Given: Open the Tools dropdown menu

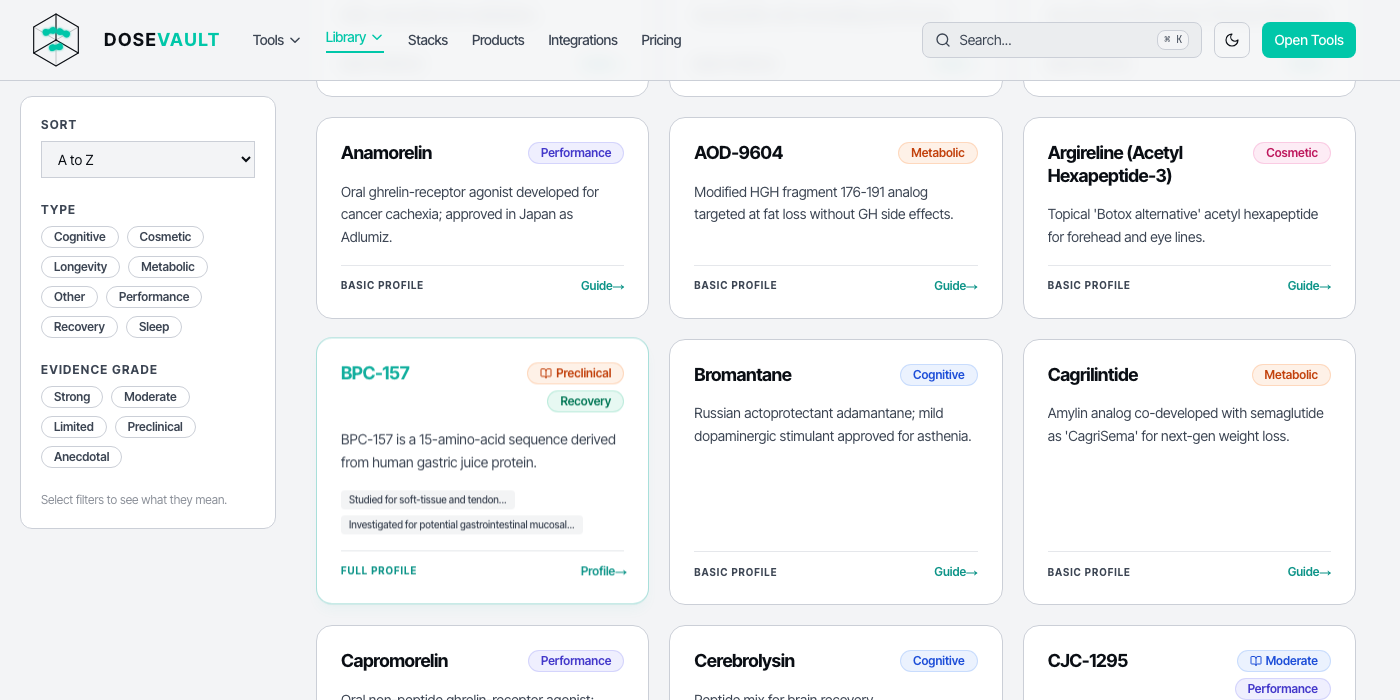Looking at the screenshot, I should (x=276, y=40).
